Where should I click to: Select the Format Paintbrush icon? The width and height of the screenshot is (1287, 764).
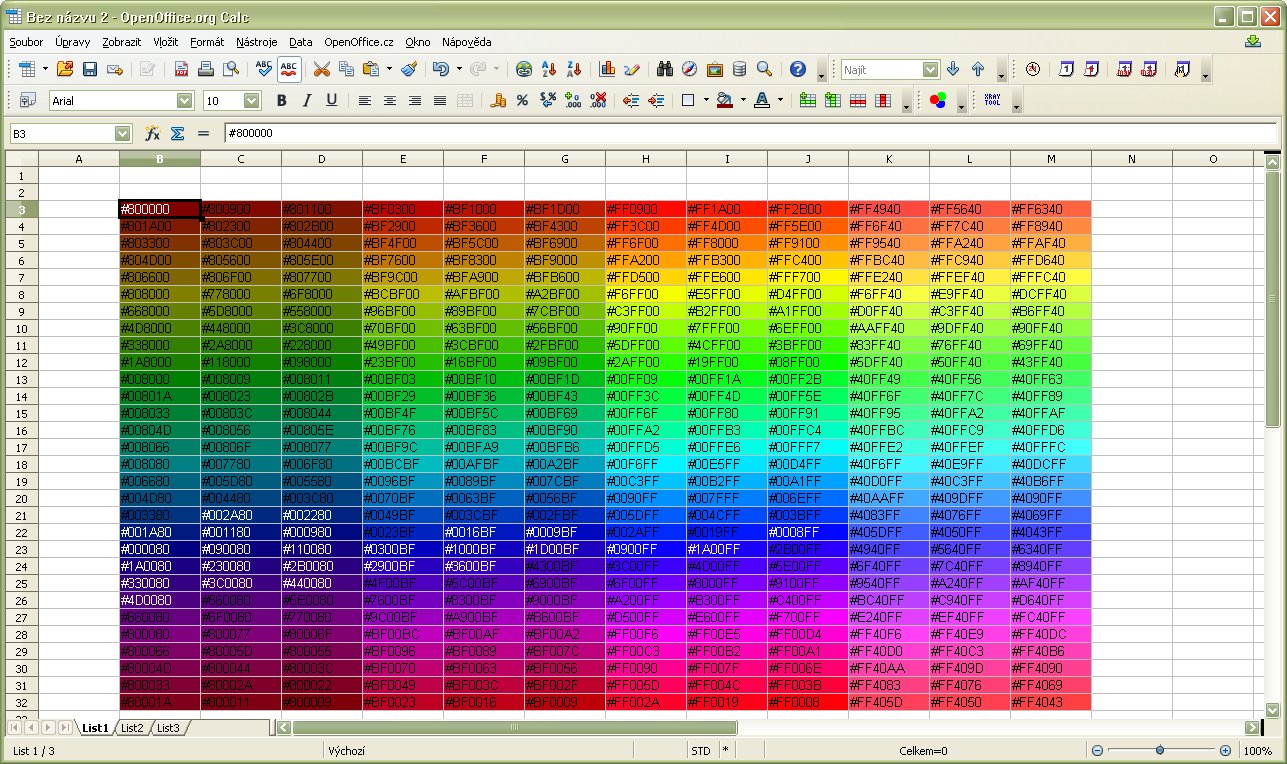tap(409, 69)
